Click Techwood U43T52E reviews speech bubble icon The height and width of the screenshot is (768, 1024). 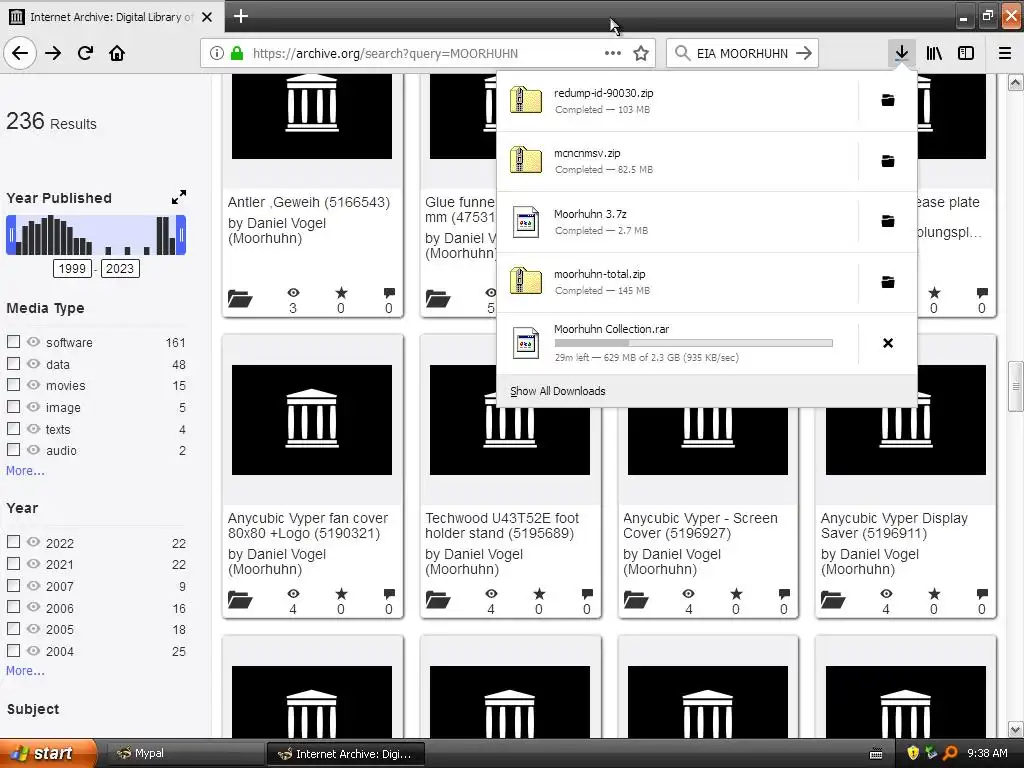pos(587,594)
